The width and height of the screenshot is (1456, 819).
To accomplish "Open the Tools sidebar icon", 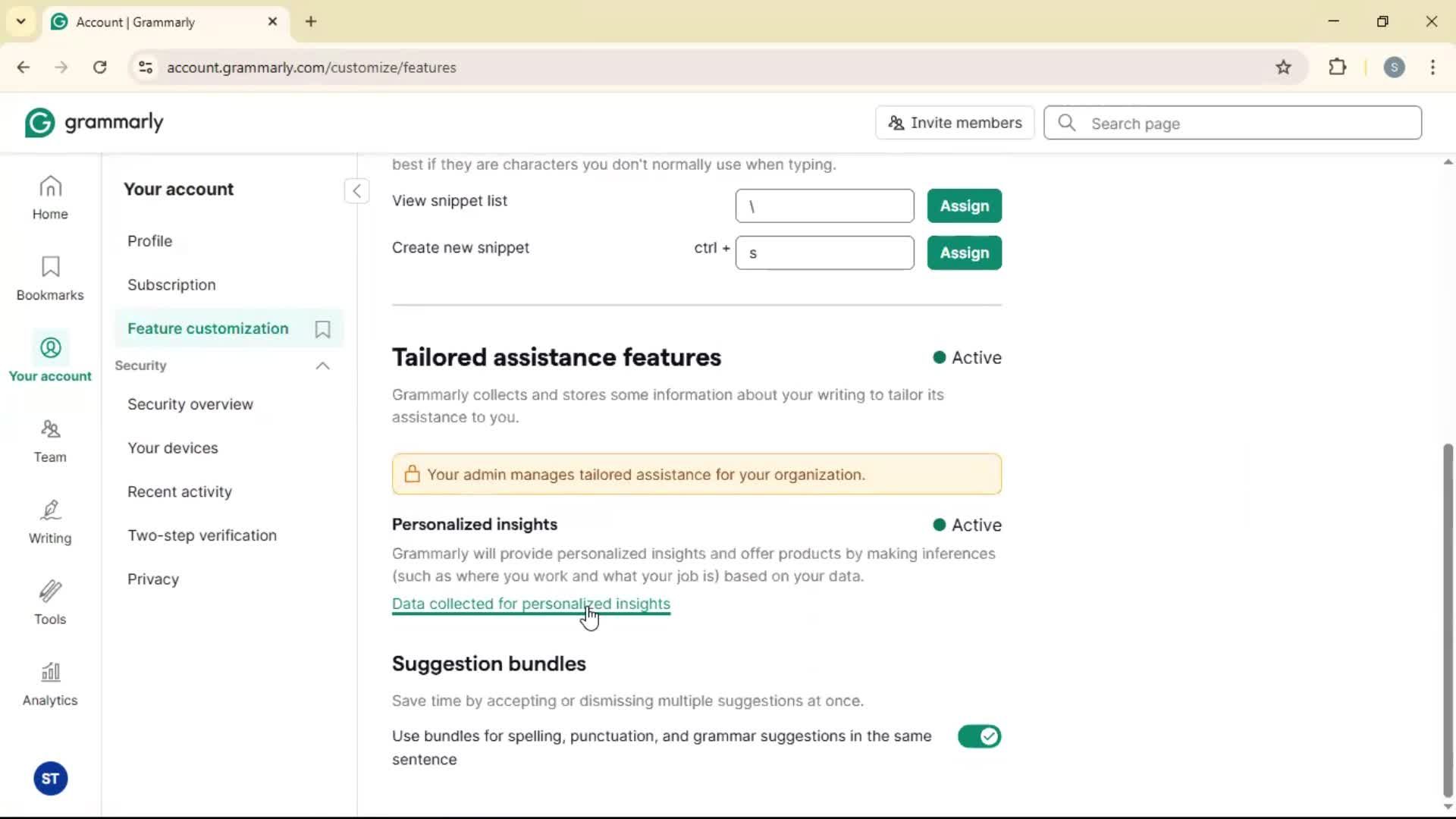I will (50, 603).
